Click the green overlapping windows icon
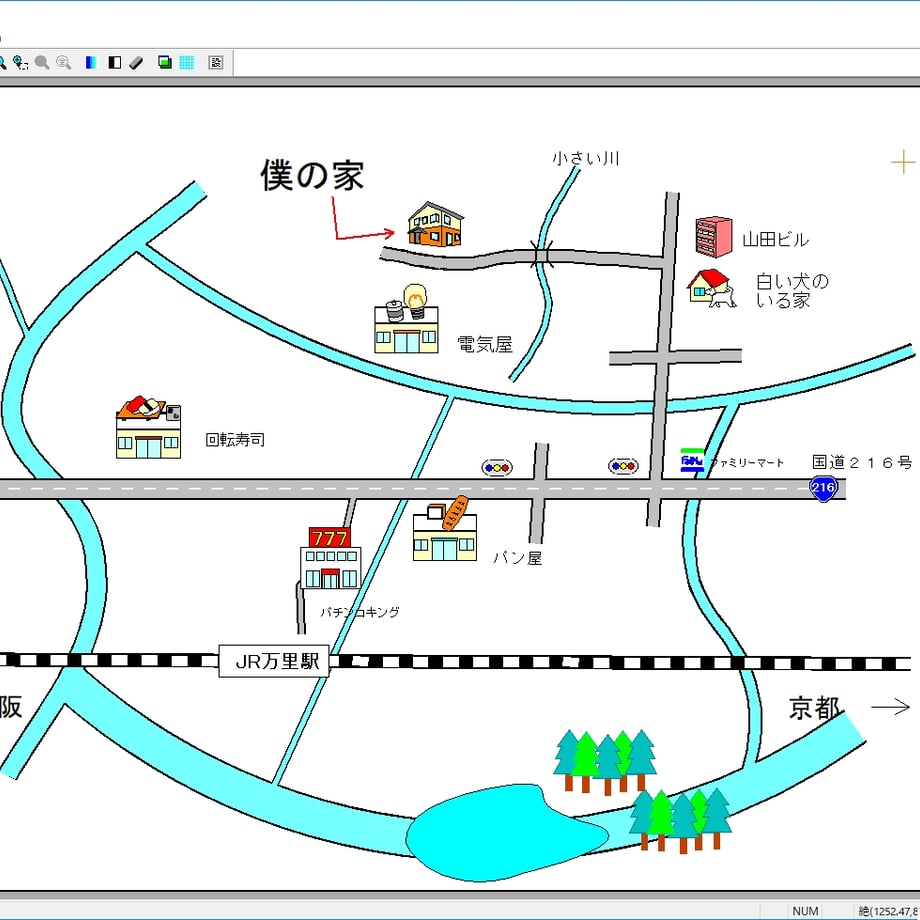920x920 pixels. click(x=165, y=63)
